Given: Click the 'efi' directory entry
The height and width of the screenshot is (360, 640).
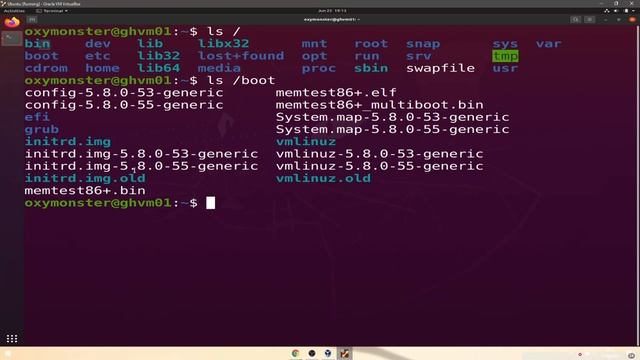Looking at the screenshot, I should tap(38, 117).
